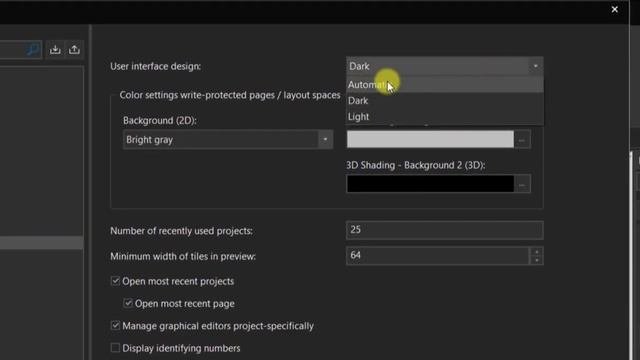Viewport: 640px width, 360px height.
Task: Decrease minimum tile width with down arrow
Action: [x=536, y=260]
